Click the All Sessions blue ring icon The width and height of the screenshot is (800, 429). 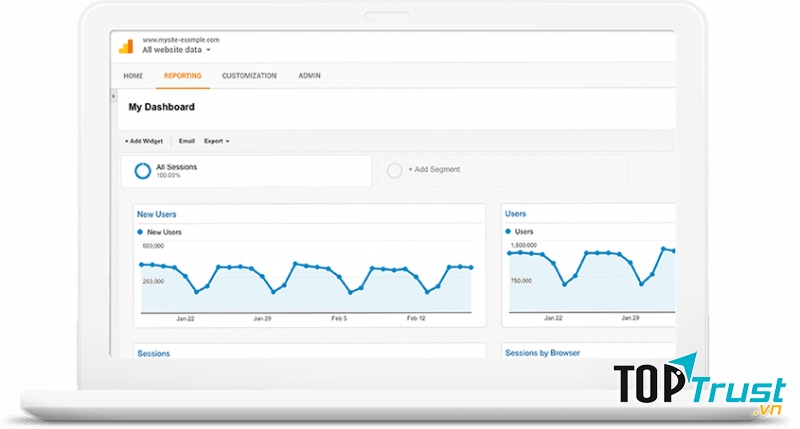[142, 171]
